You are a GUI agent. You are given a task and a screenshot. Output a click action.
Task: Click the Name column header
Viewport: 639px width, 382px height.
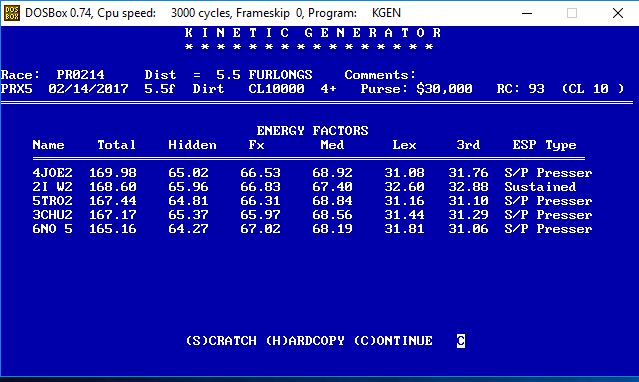(48, 145)
